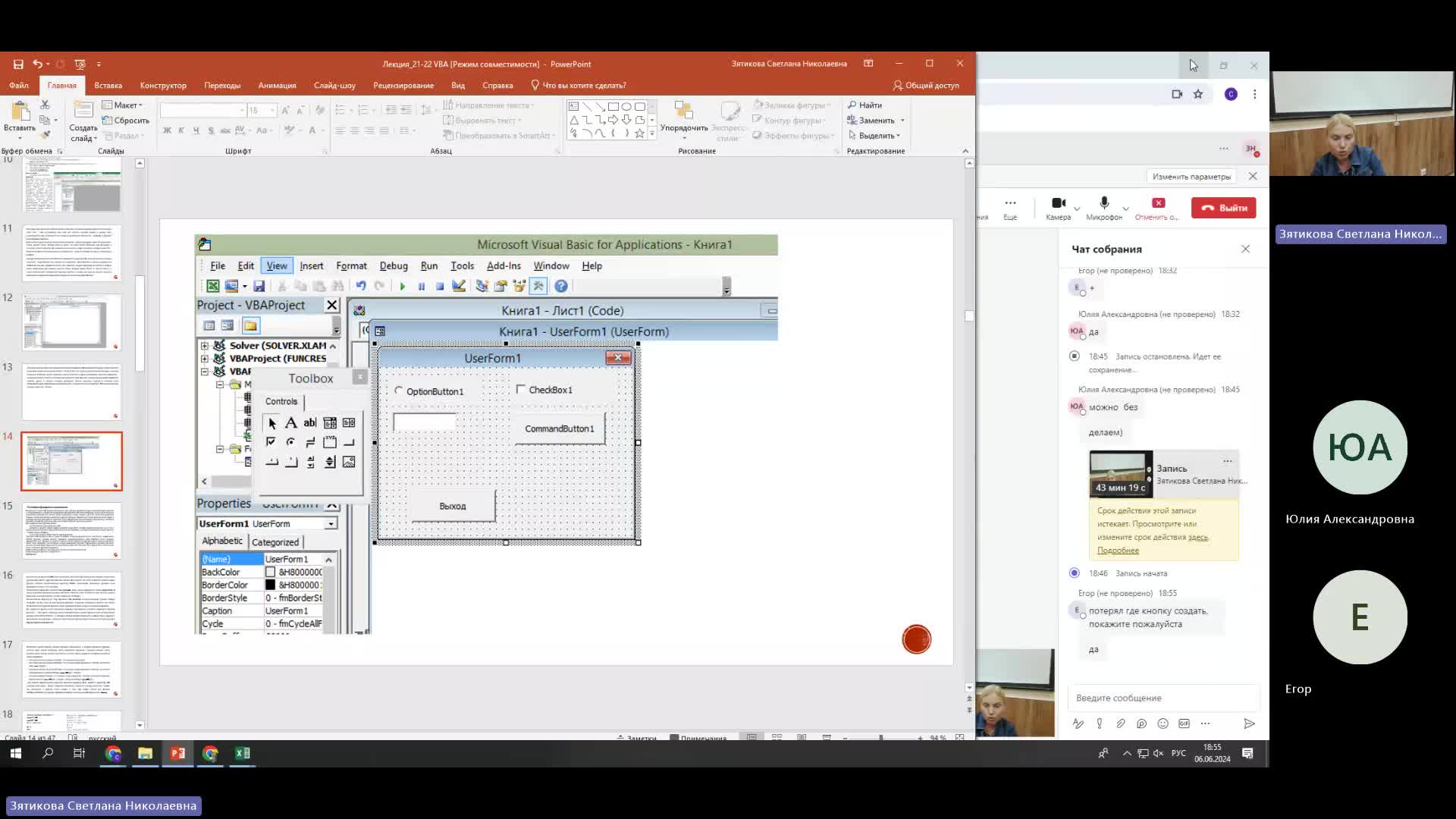Viewport: 1456px width, 819px height.
Task: Select the OptionButton1 radio button on UserForm1
Action: click(x=399, y=391)
